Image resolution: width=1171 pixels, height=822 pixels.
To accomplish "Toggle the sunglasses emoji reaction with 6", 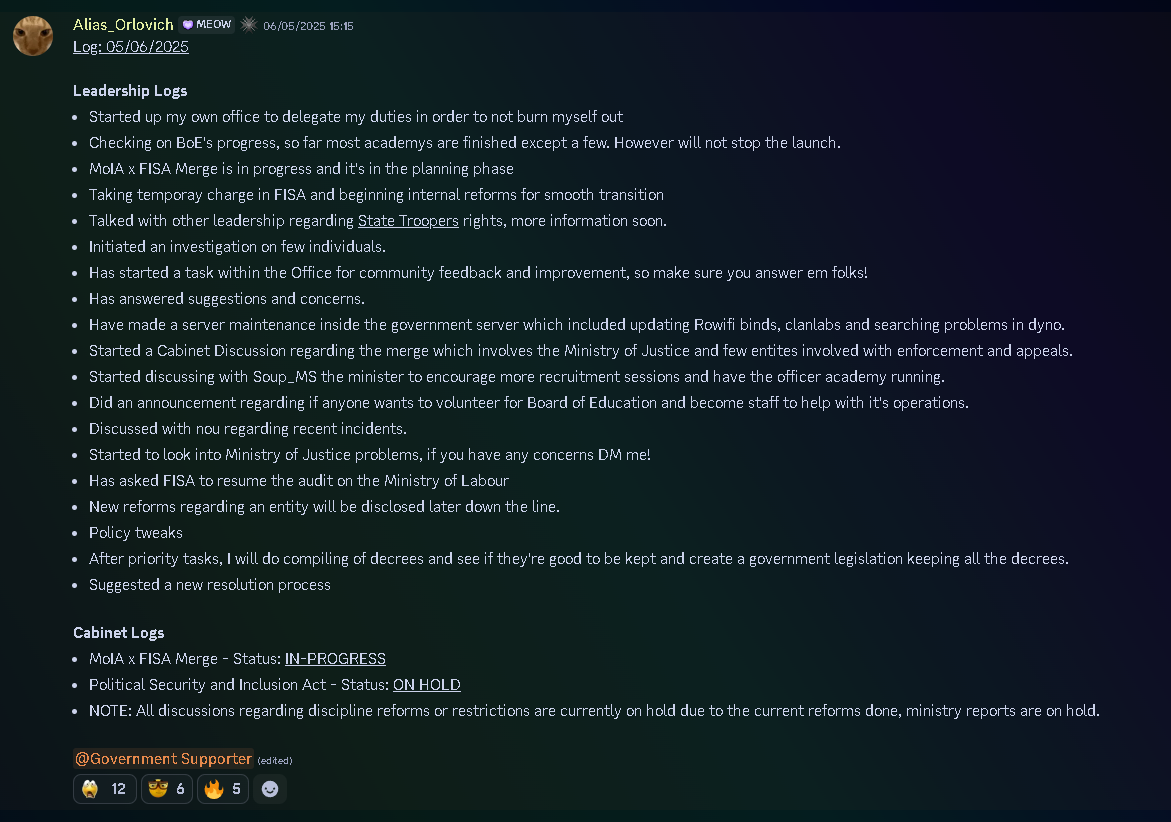I will pyautogui.click(x=167, y=789).
